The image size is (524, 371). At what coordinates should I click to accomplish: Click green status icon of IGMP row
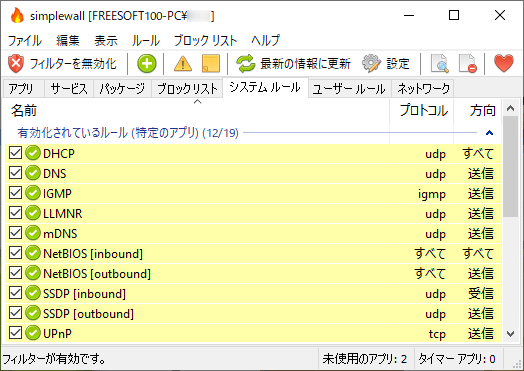(x=33, y=193)
